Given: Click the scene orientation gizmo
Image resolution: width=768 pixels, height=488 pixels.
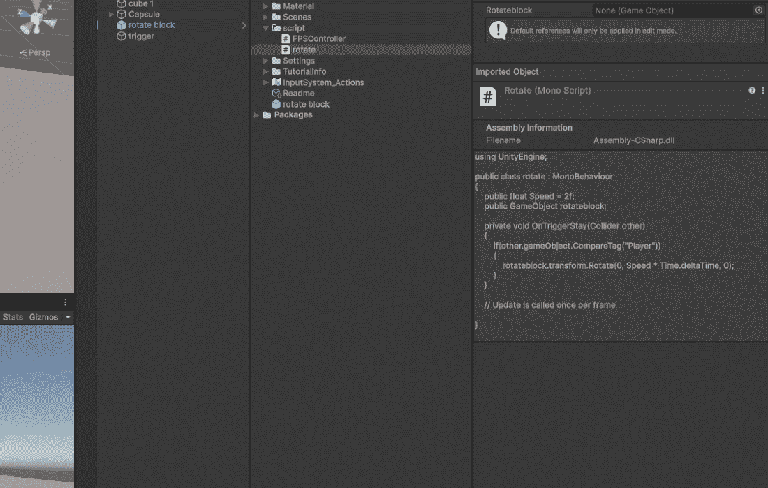Looking at the screenshot, I should [x=37, y=19].
